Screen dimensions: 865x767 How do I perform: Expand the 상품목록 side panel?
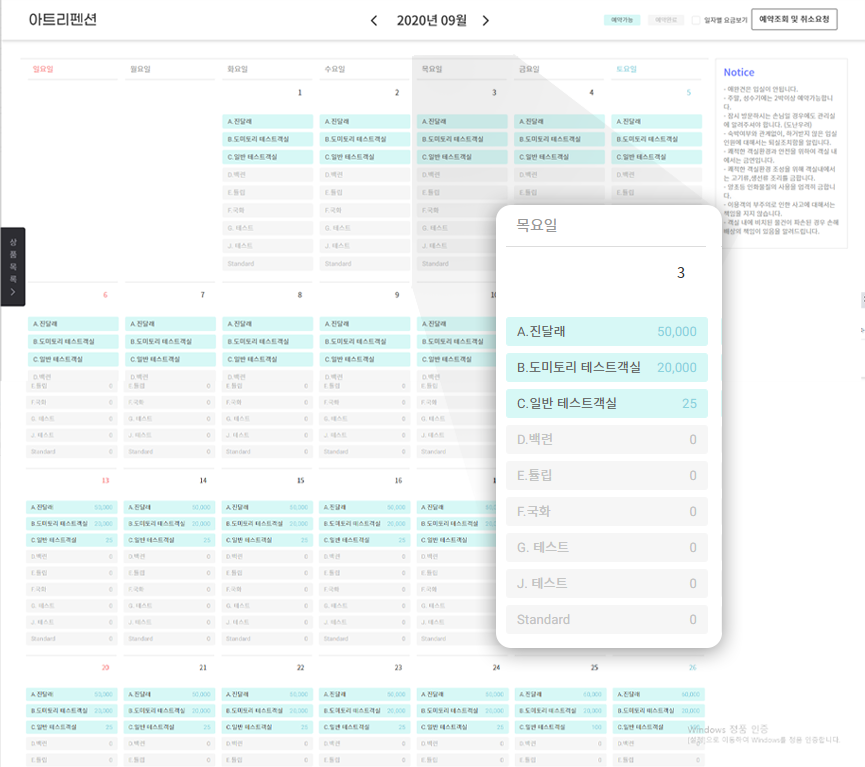[12, 266]
